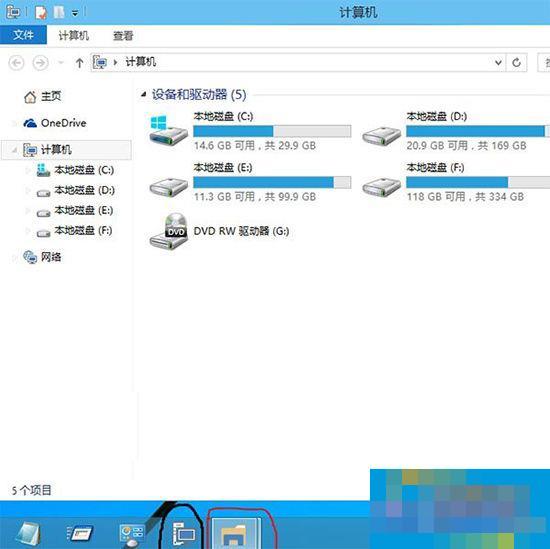550x549 pixels.
Task: Expand 本地磁盘 (C:) tree node arrow
Action: pyautogui.click(x=28, y=170)
